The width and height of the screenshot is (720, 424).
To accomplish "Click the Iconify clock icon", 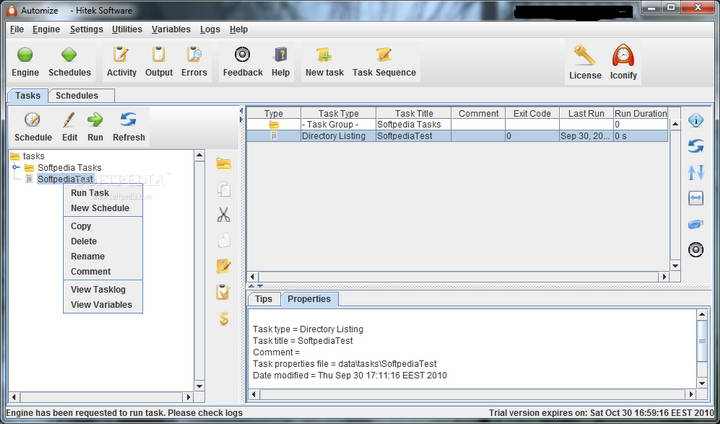I will coord(623,56).
